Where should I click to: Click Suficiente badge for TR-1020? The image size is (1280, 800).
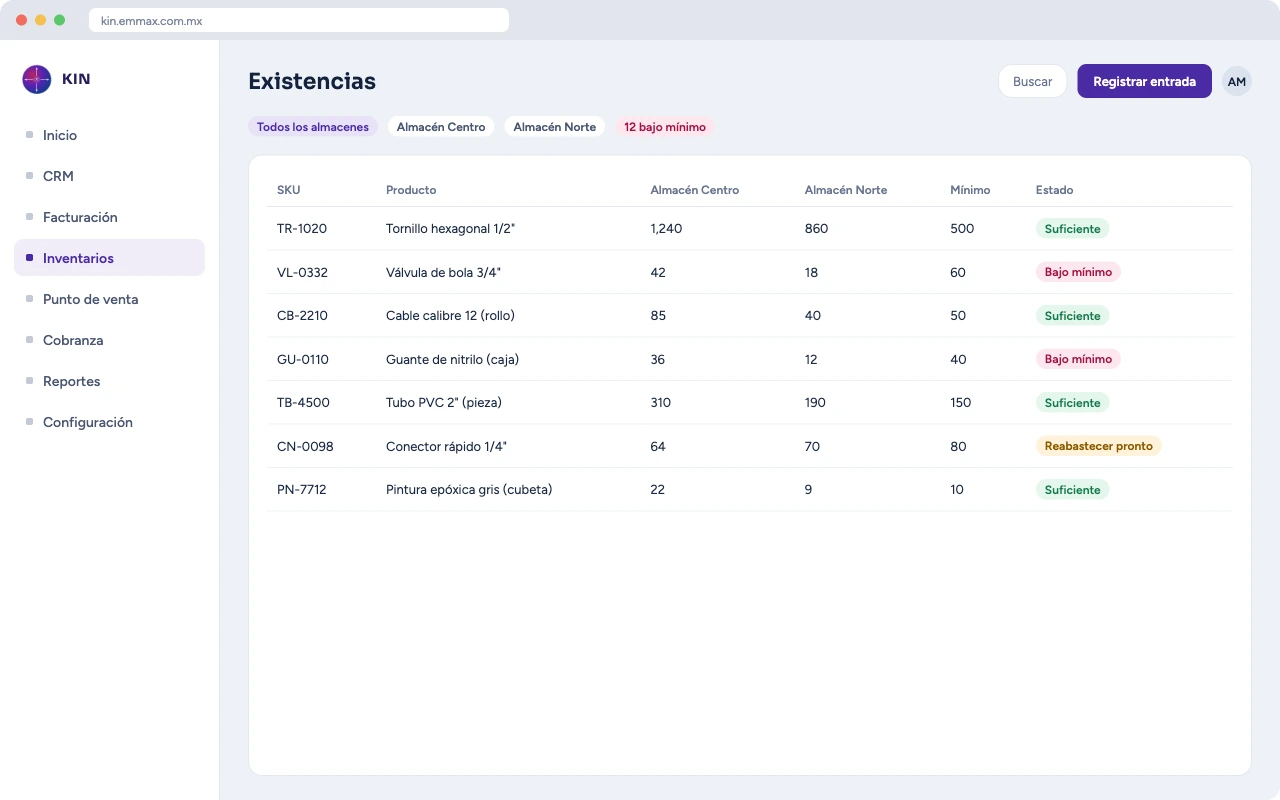click(1072, 229)
